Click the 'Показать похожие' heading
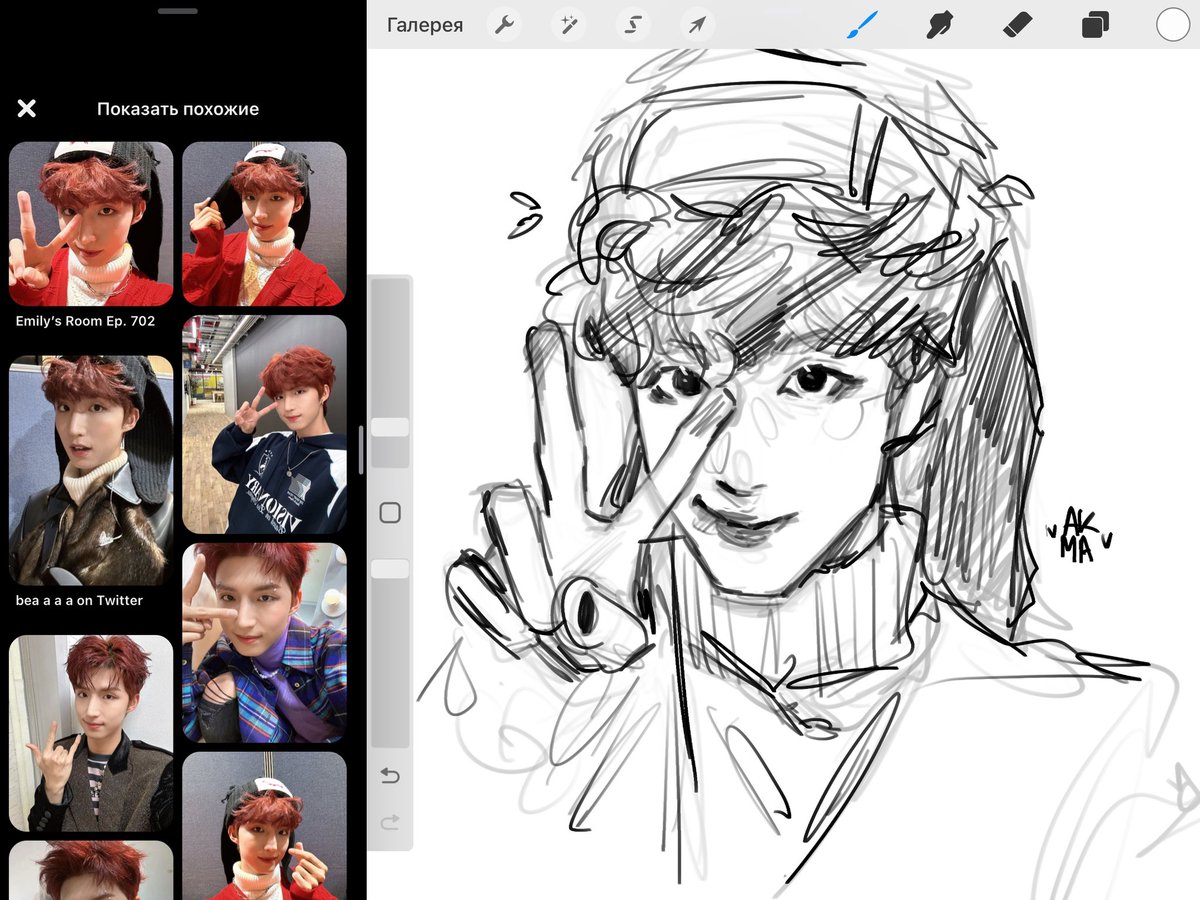The width and height of the screenshot is (1200, 900). [178, 109]
